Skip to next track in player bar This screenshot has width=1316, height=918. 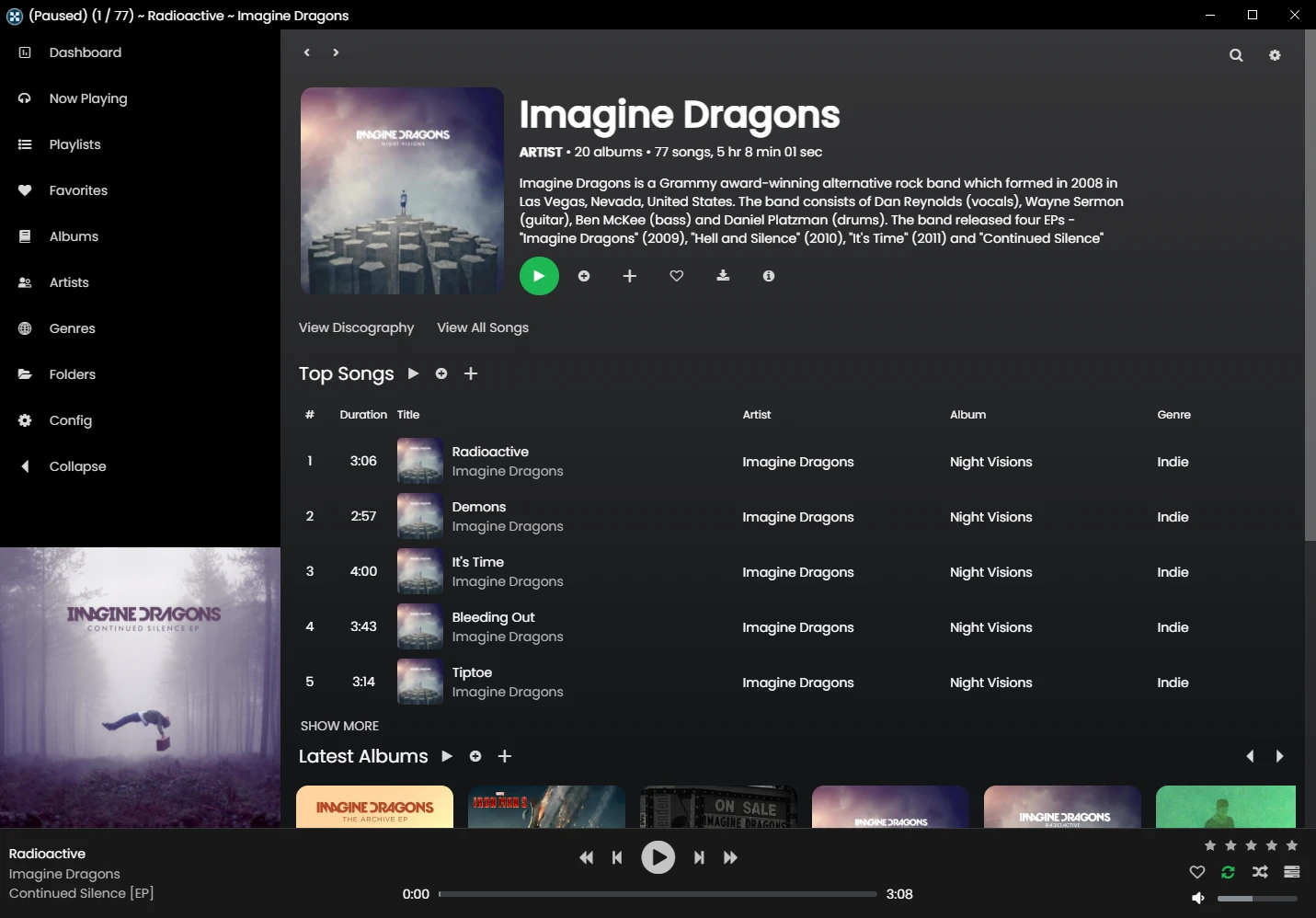coord(699,857)
